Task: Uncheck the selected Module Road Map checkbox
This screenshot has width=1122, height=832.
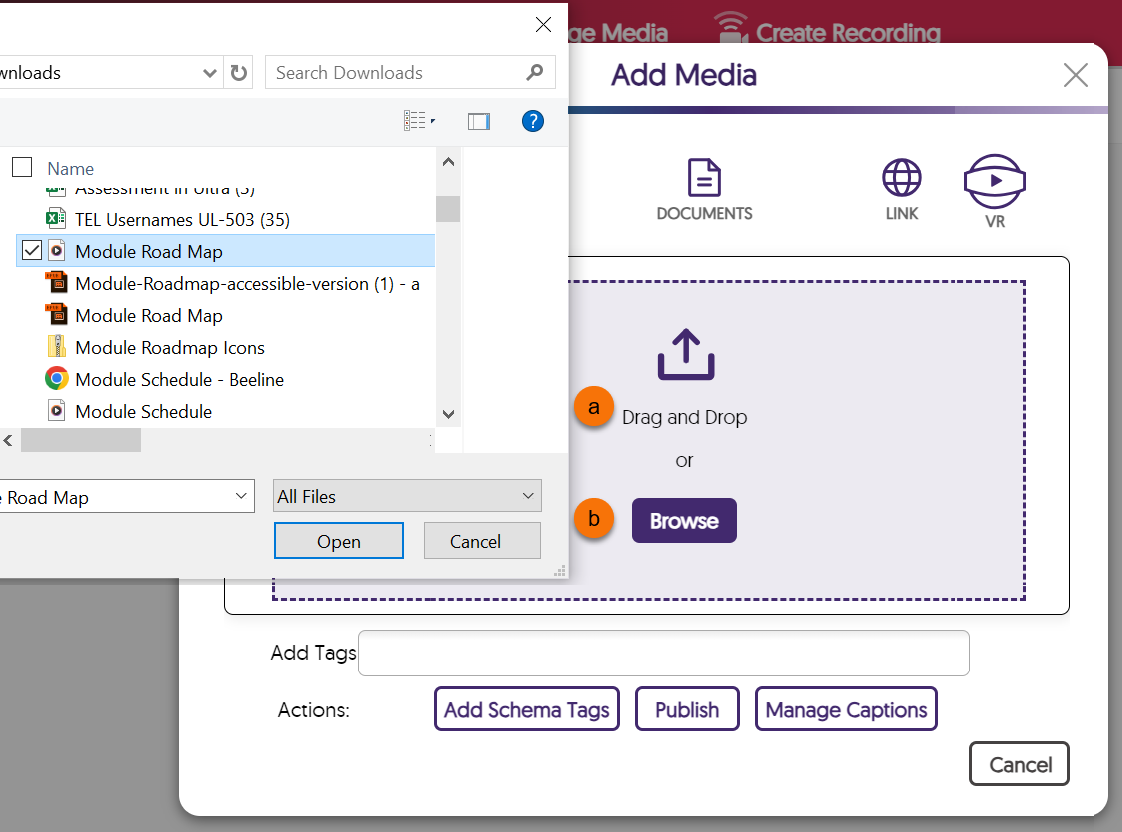Action: pos(32,251)
